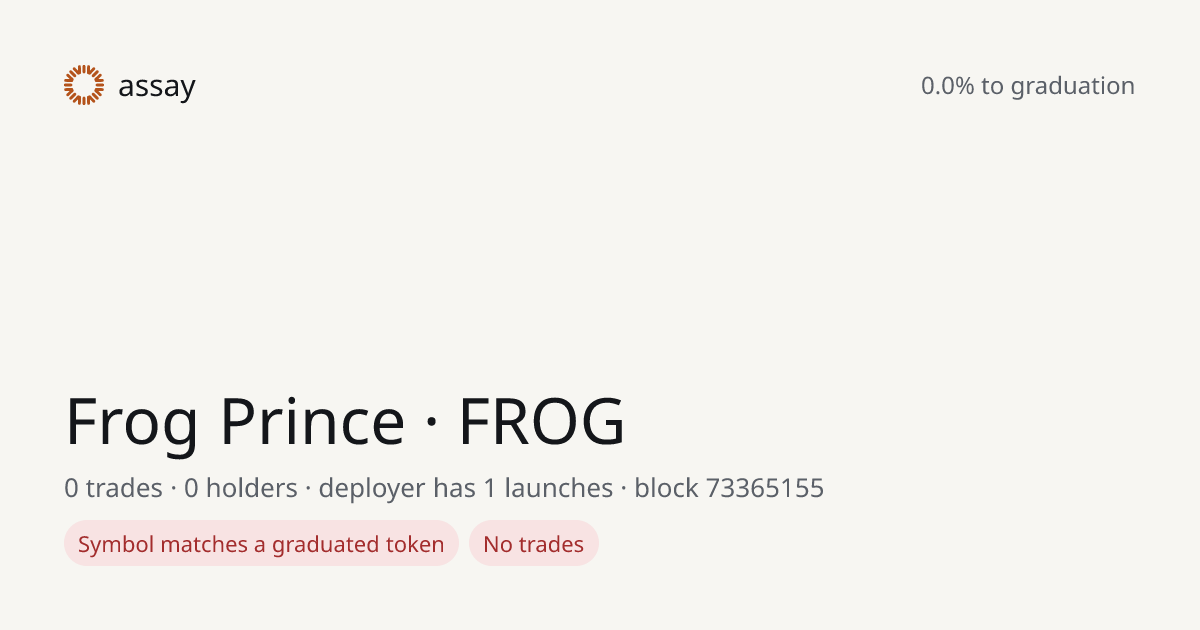
Task: Click the assay sunburst logo icon
Action: (84, 85)
